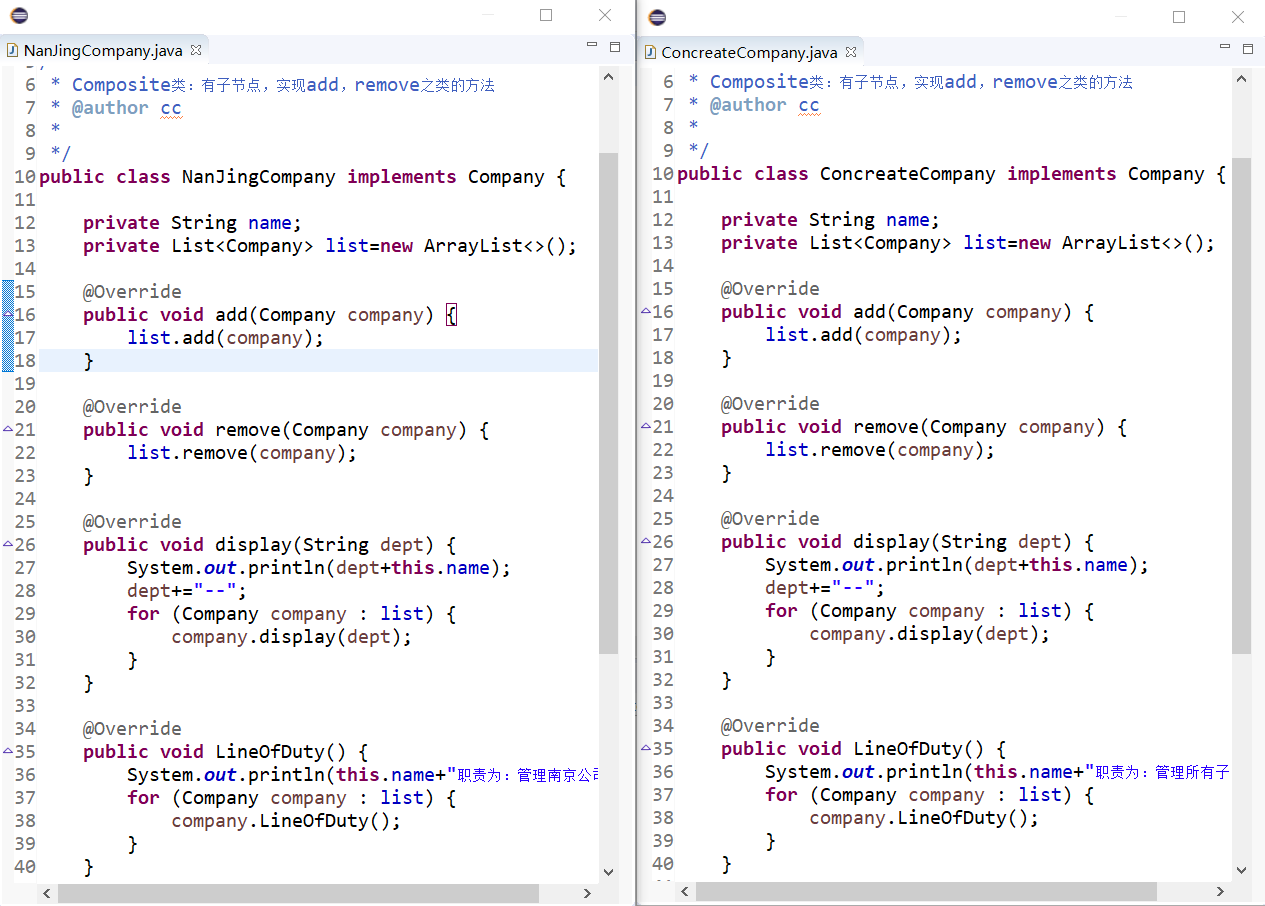
Task: Click the vertical scrollbar thumb in ConcreateCompany editor
Action: click(x=1241, y=405)
